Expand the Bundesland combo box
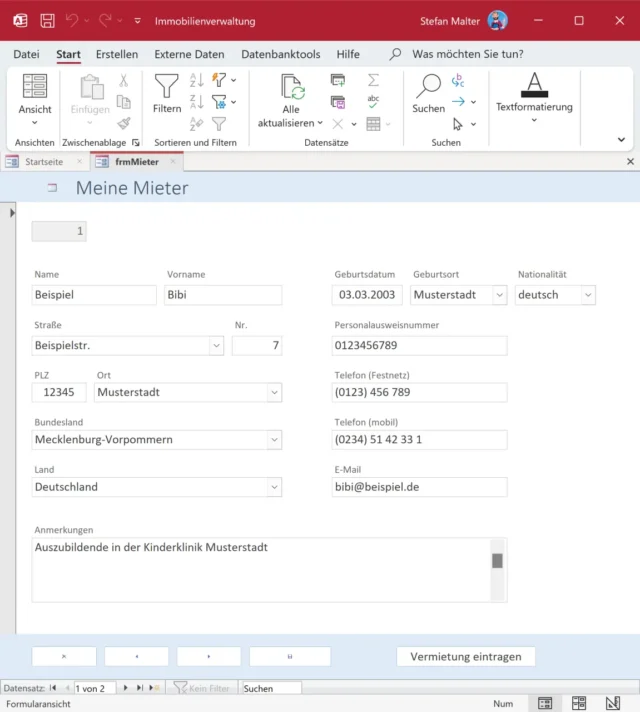This screenshot has width=640, height=712. click(274, 440)
